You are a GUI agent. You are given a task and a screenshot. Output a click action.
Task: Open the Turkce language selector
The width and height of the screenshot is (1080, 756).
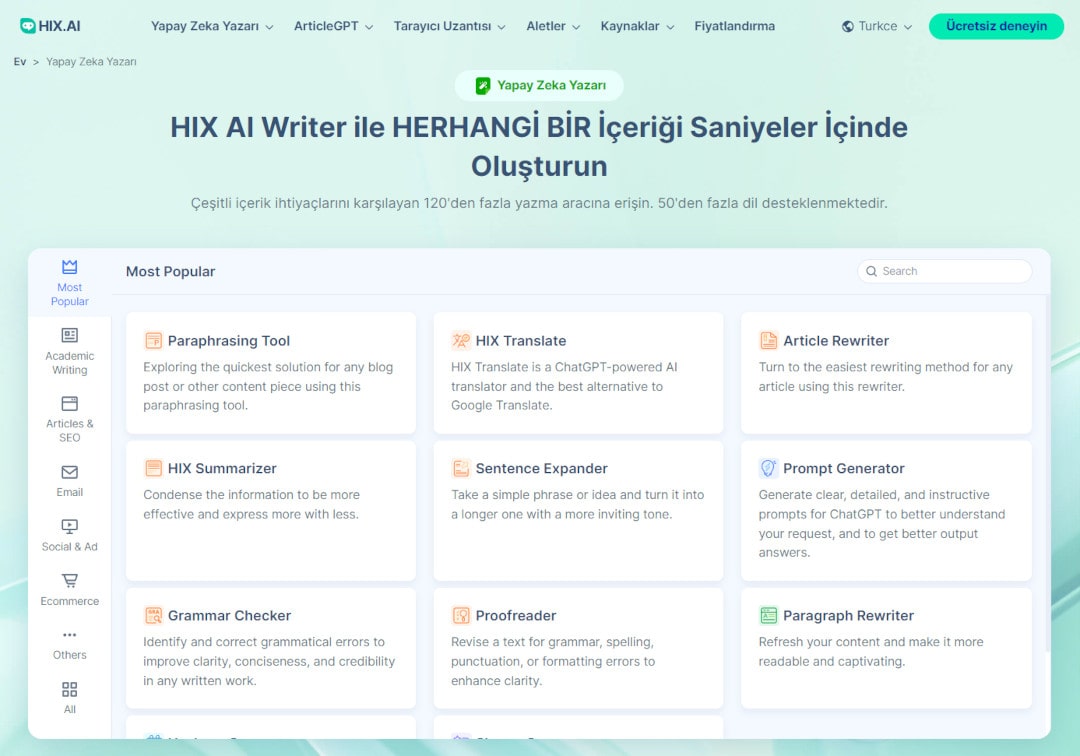pos(877,26)
